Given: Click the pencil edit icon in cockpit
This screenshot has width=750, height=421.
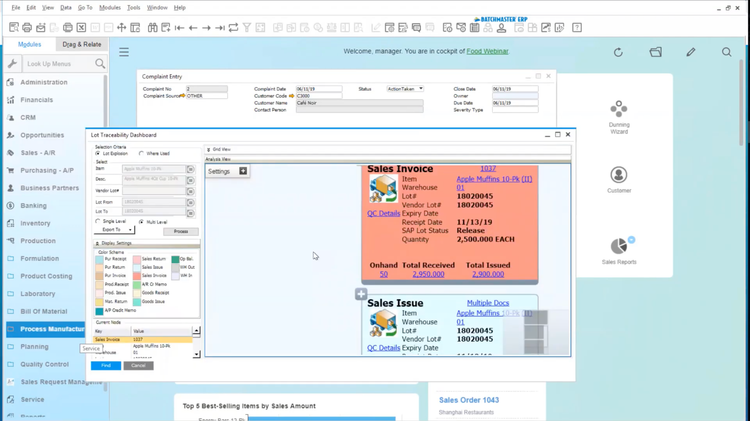Looking at the screenshot, I should pos(690,52).
